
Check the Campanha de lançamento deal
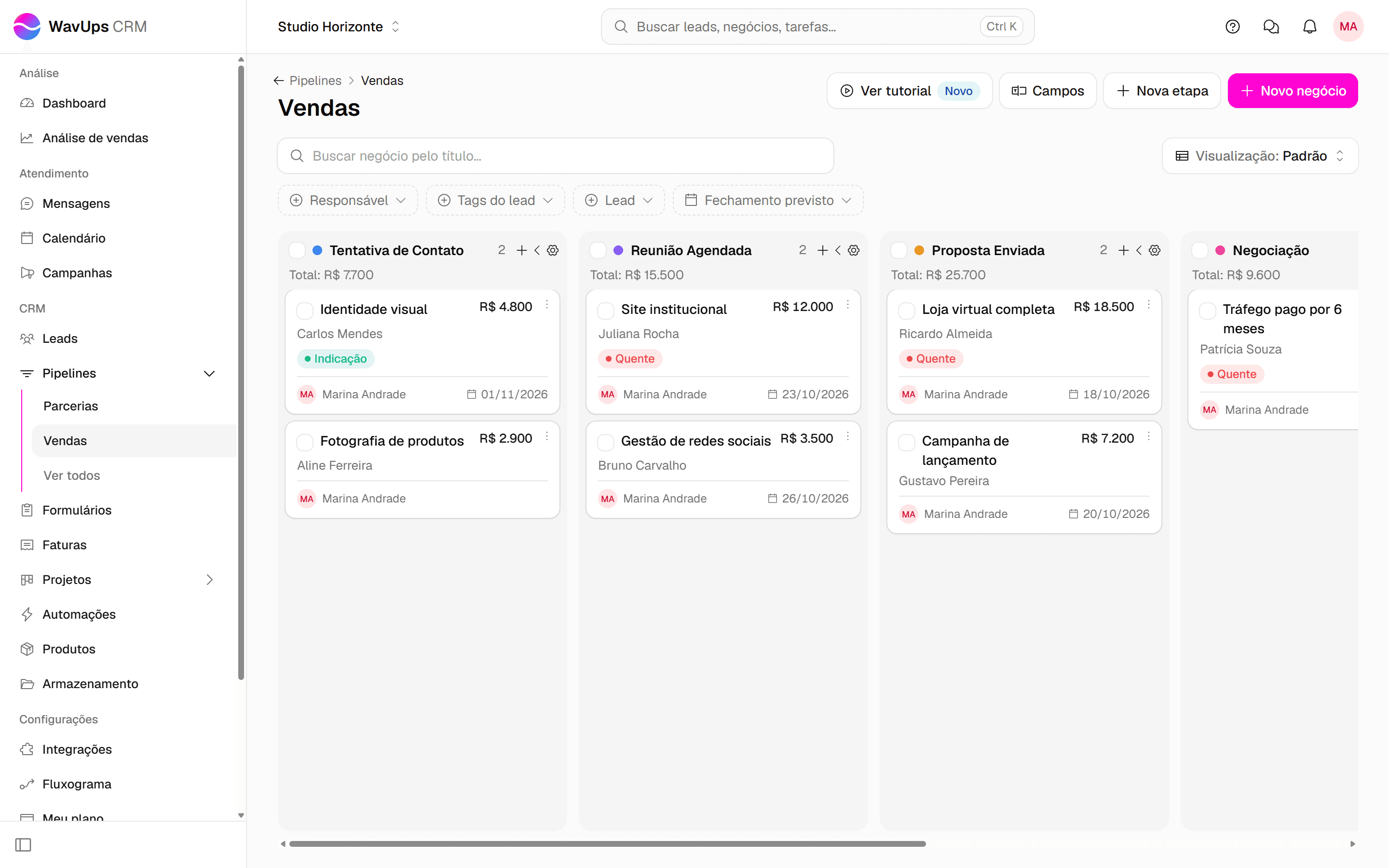click(x=907, y=442)
